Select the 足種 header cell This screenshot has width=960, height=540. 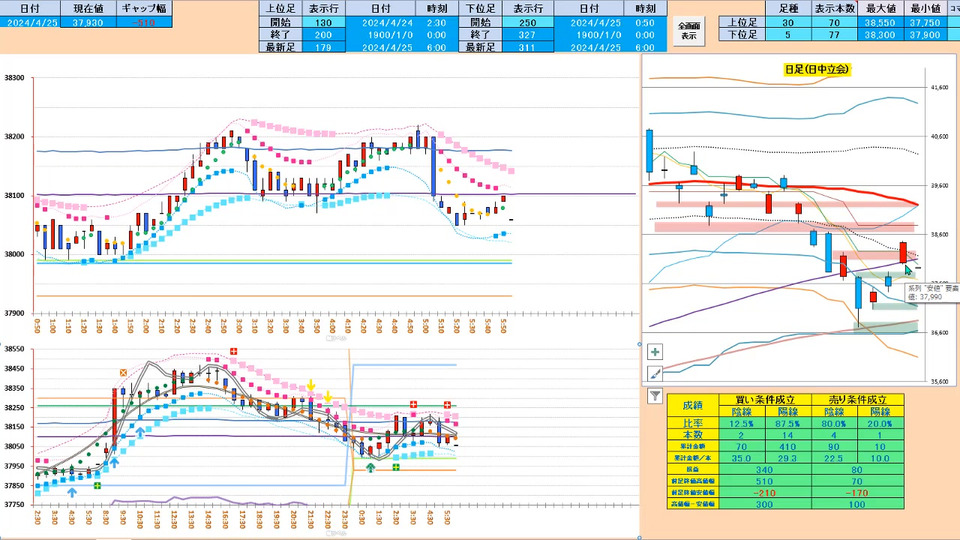788,9
